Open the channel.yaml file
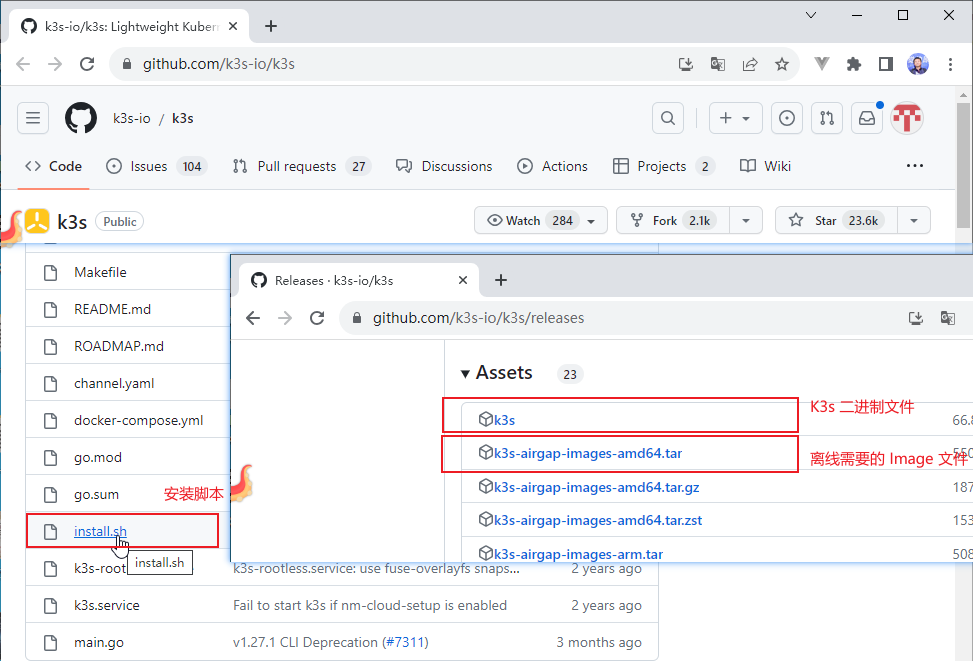This screenshot has width=973, height=661. (x=114, y=384)
